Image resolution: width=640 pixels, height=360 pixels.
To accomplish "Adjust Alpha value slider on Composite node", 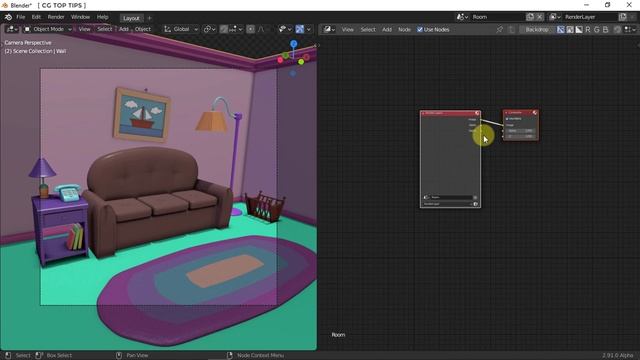I will click(x=520, y=131).
